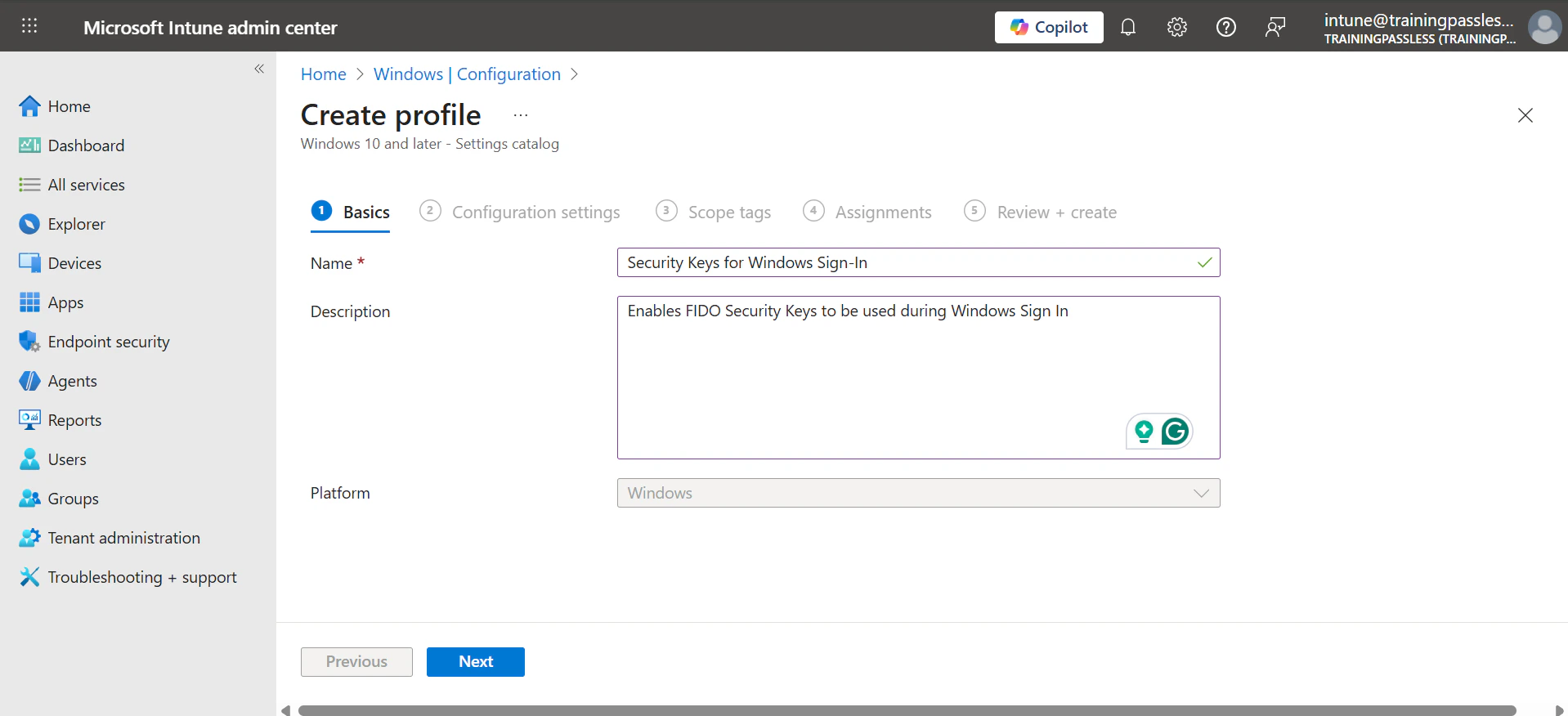Click the Dashboard icon in sidebar
The image size is (1568, 716).
click(29, 145)
